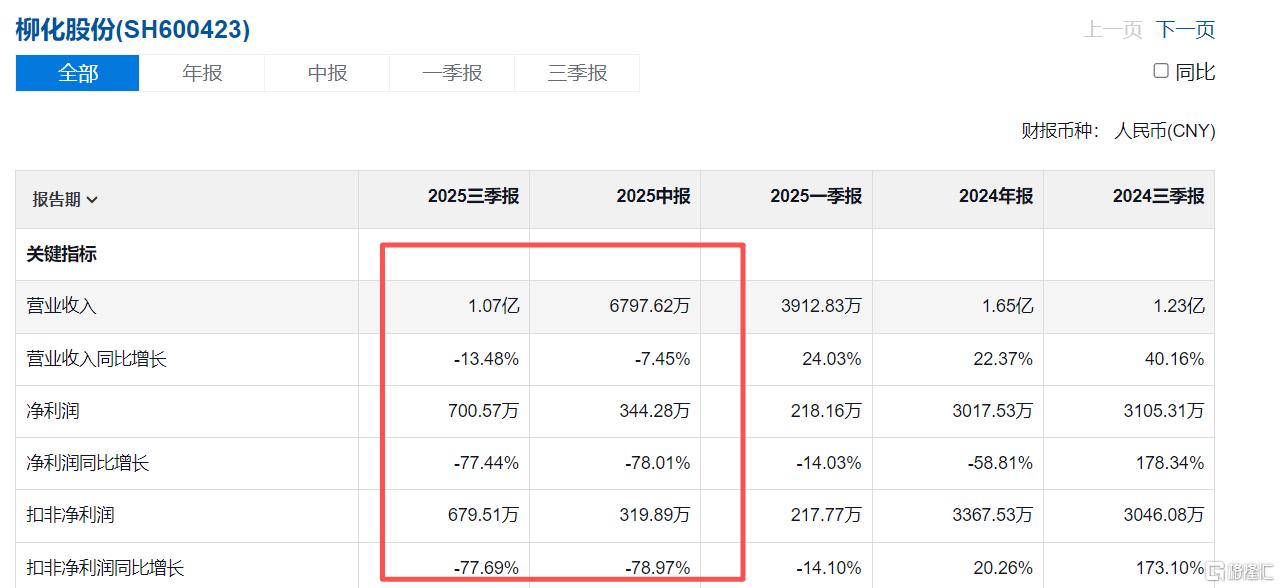The image size is (1280, 588).
Task: Open the 一季报 tab
Action: pyautogui.click(x=452, y=73)
